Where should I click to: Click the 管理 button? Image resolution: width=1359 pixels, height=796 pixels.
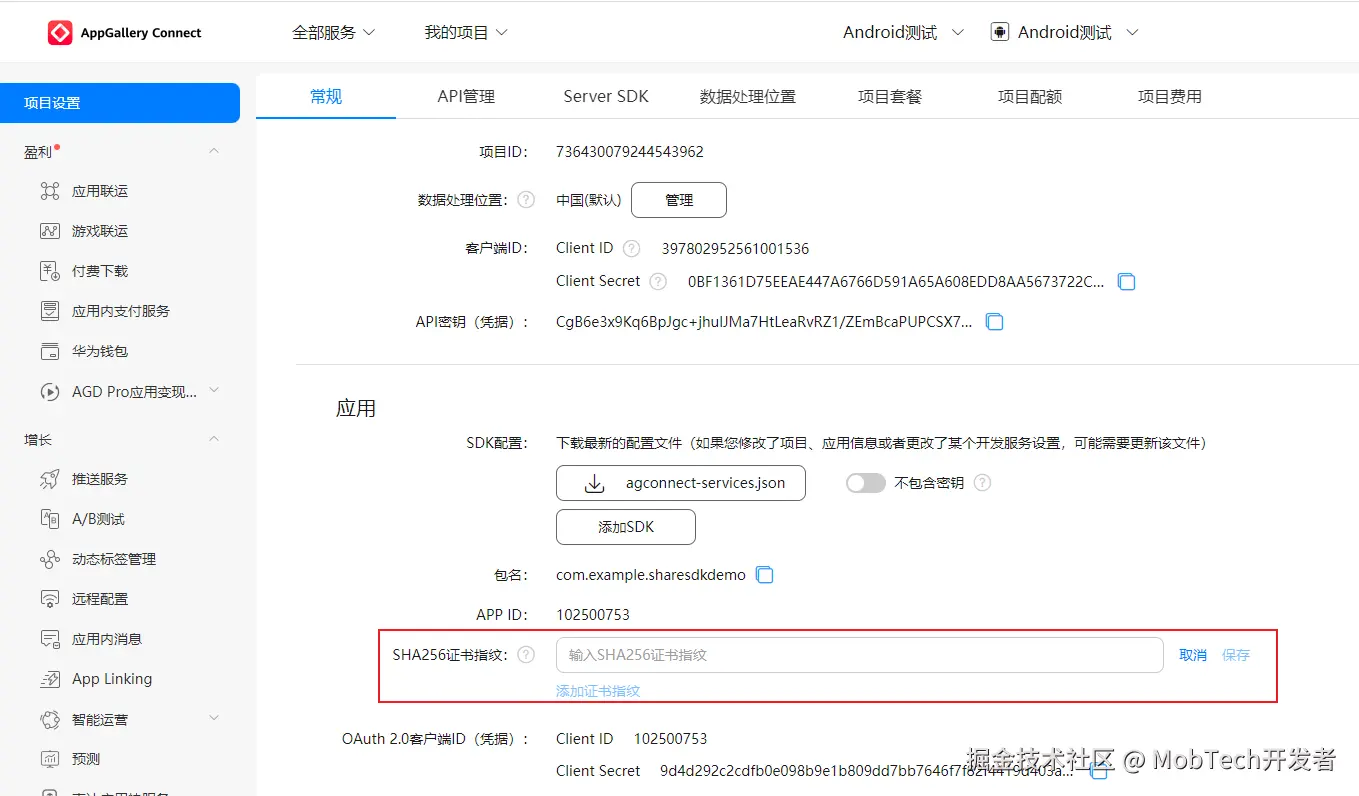679,200
